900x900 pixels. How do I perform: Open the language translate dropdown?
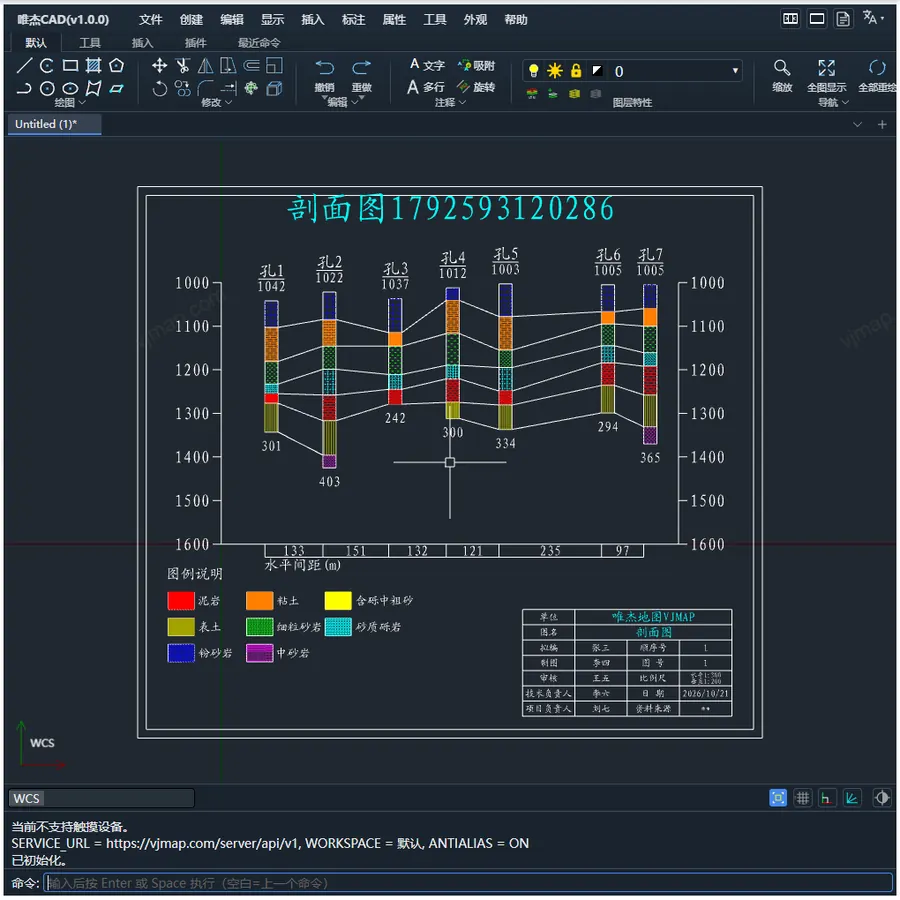pos(872,18)
